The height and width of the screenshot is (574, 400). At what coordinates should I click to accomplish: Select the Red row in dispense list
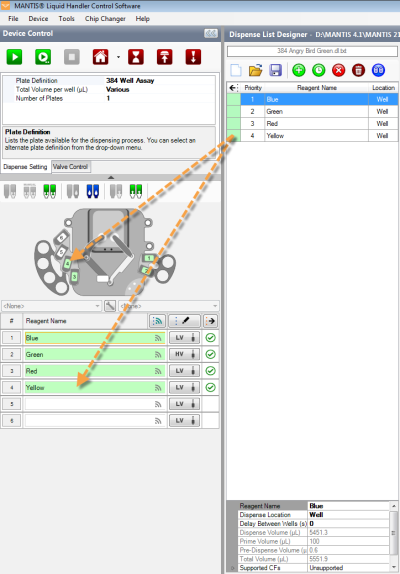312,124
